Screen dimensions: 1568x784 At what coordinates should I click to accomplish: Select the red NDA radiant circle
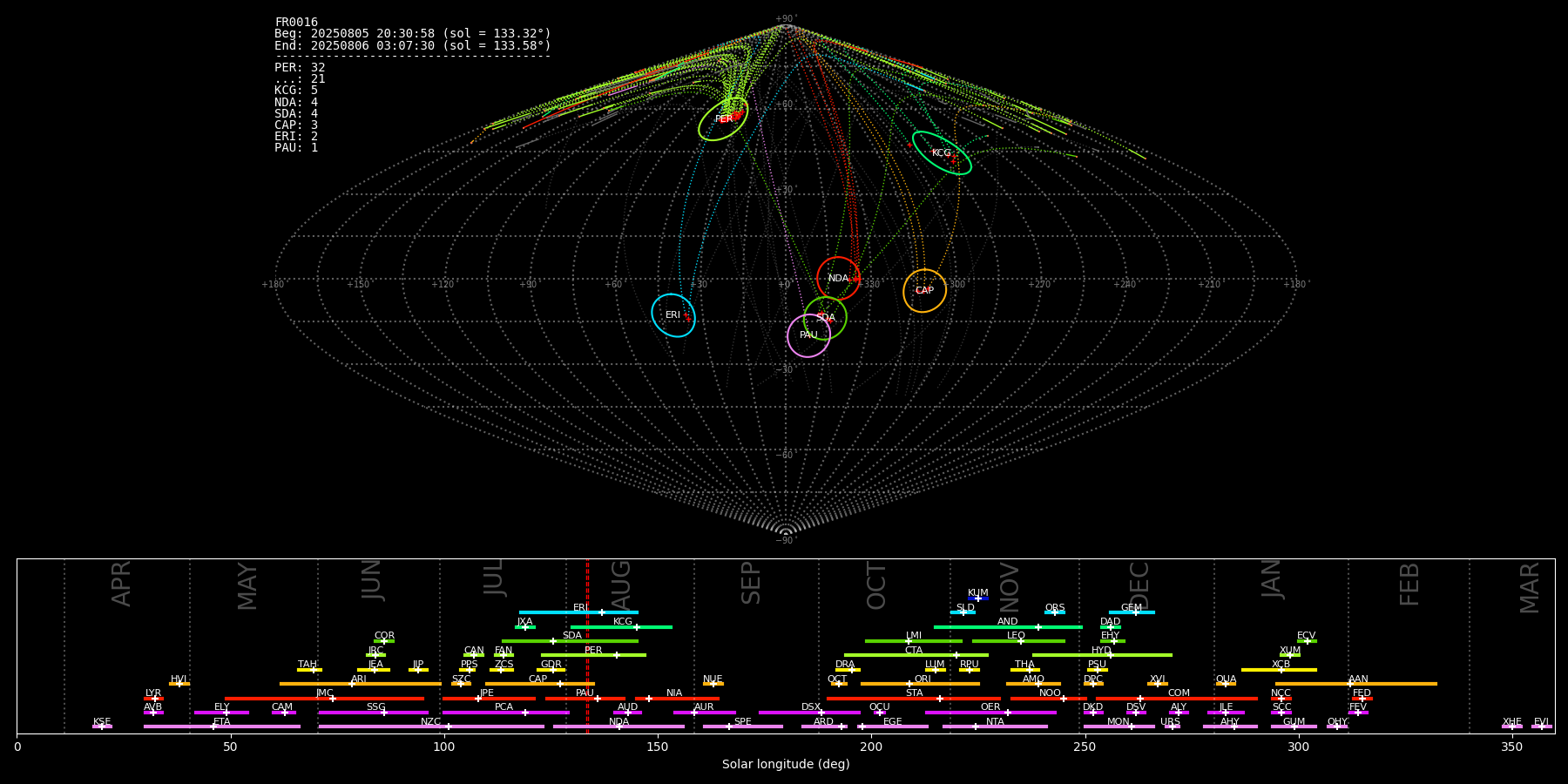(x=838, y=279)
